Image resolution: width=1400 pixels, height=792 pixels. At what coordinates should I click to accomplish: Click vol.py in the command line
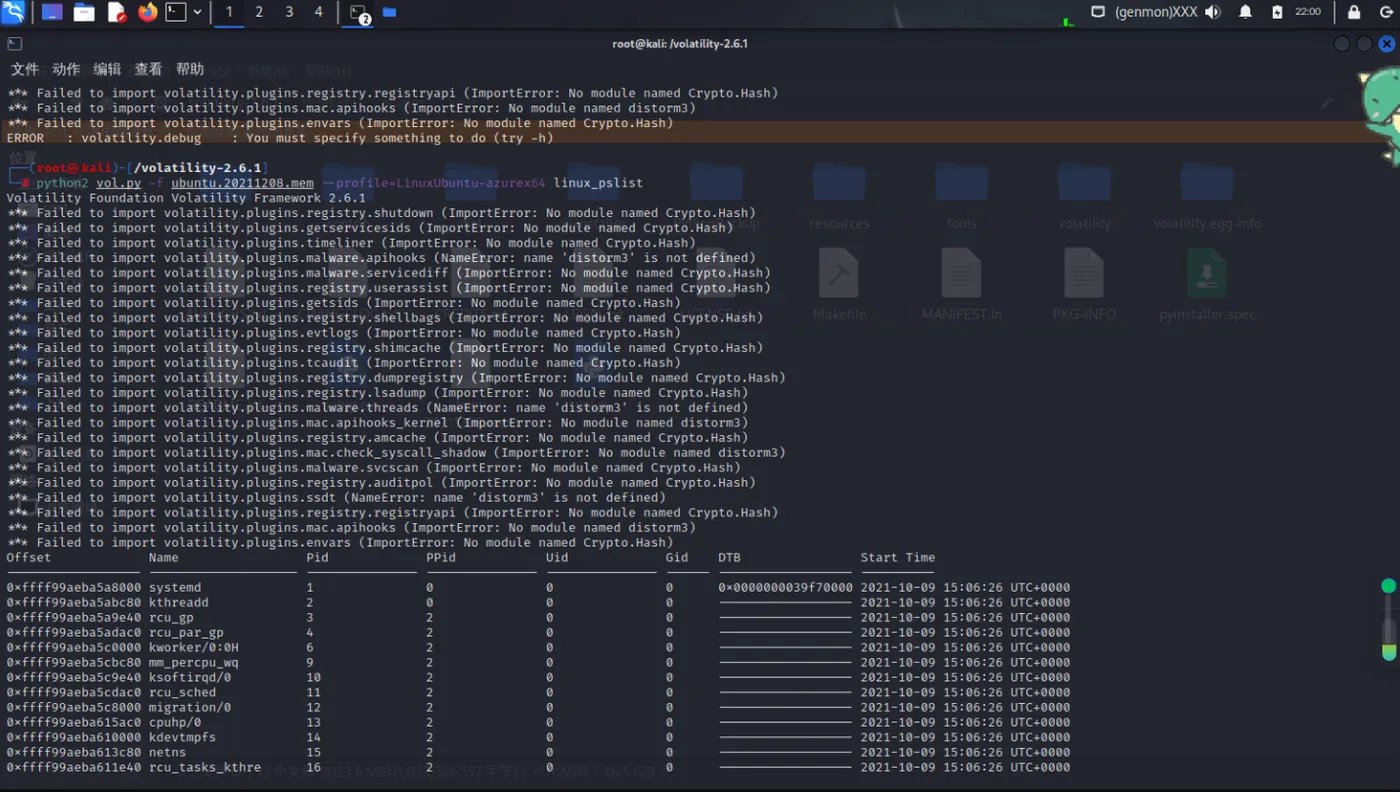[119, 183]
